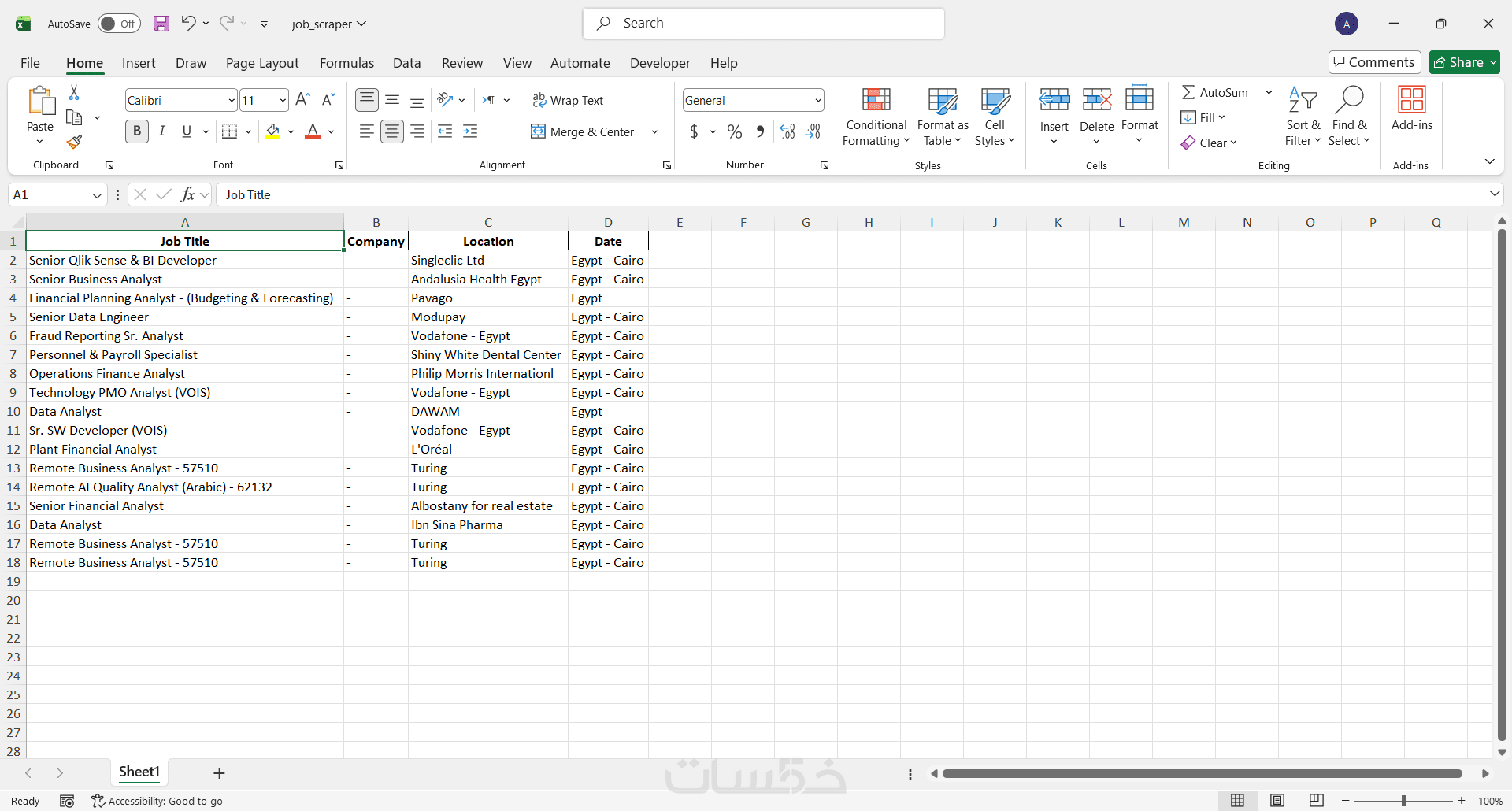Increase decimal places
Image resolution: width=1512 pixels, height=811 pixels.
(787, 131)
